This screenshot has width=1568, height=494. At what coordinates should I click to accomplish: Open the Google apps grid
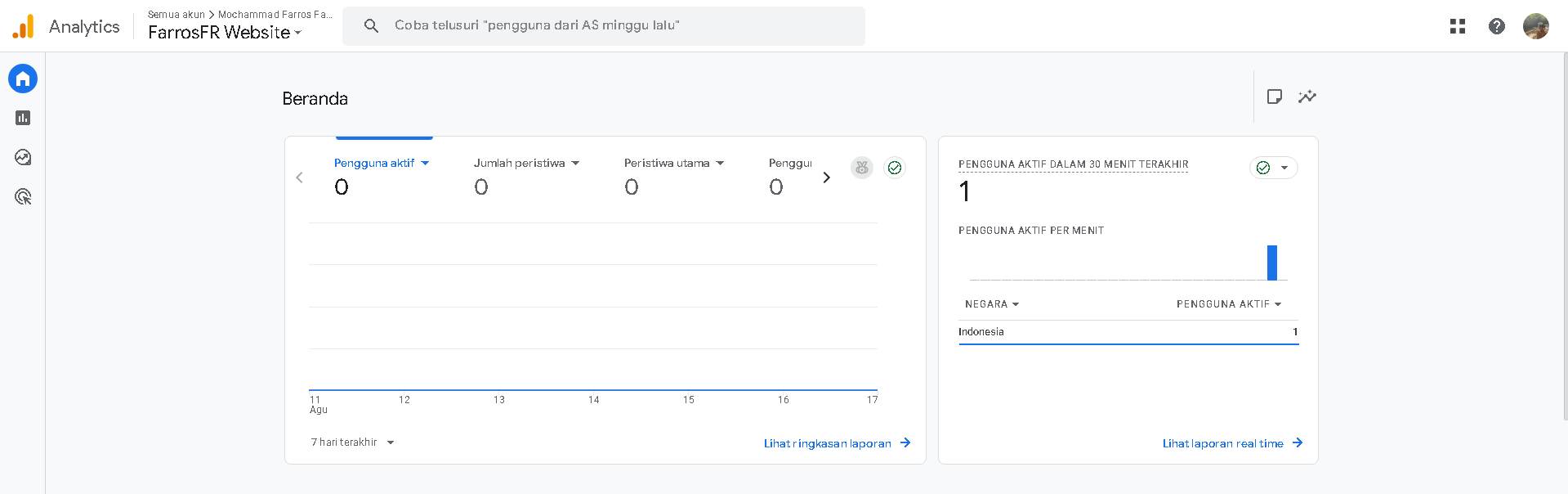[1458, 26]
